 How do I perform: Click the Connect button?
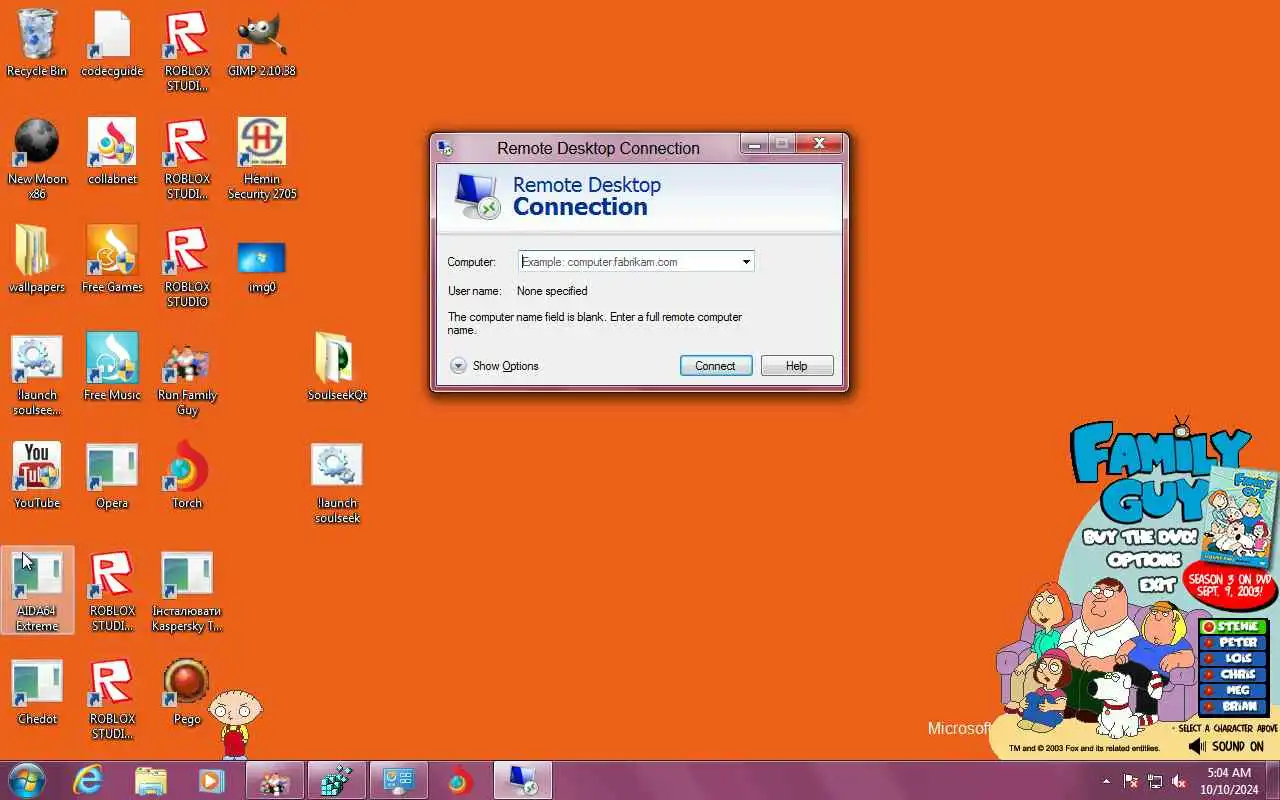tap(716, 366)
